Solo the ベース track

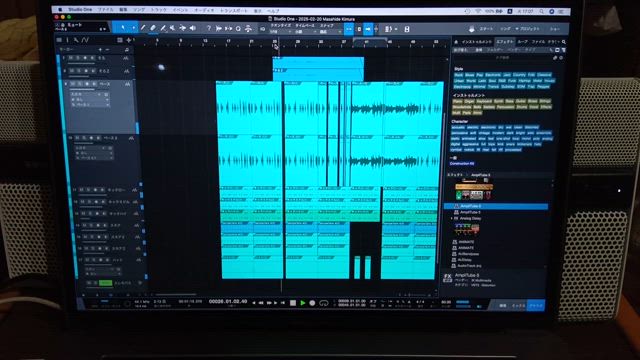point(79,84)
